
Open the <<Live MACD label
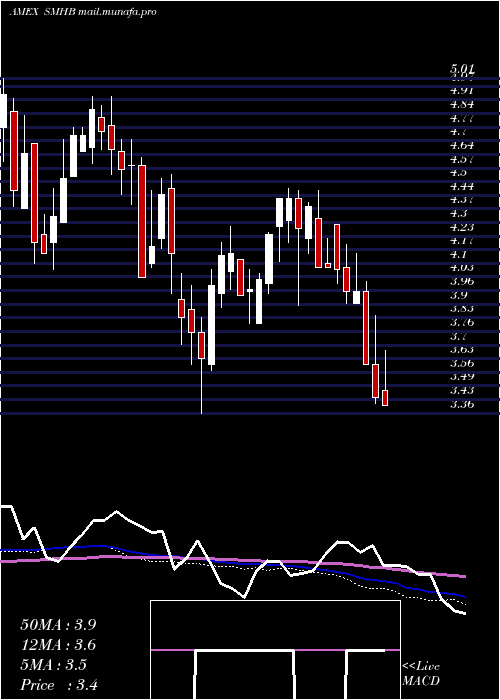coord(421,673)
